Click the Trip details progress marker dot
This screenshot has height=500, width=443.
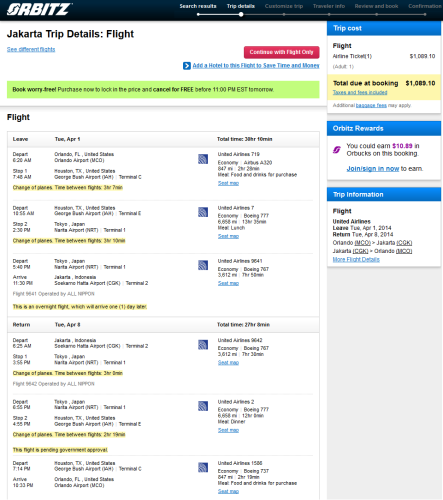[x=241, y=14]
